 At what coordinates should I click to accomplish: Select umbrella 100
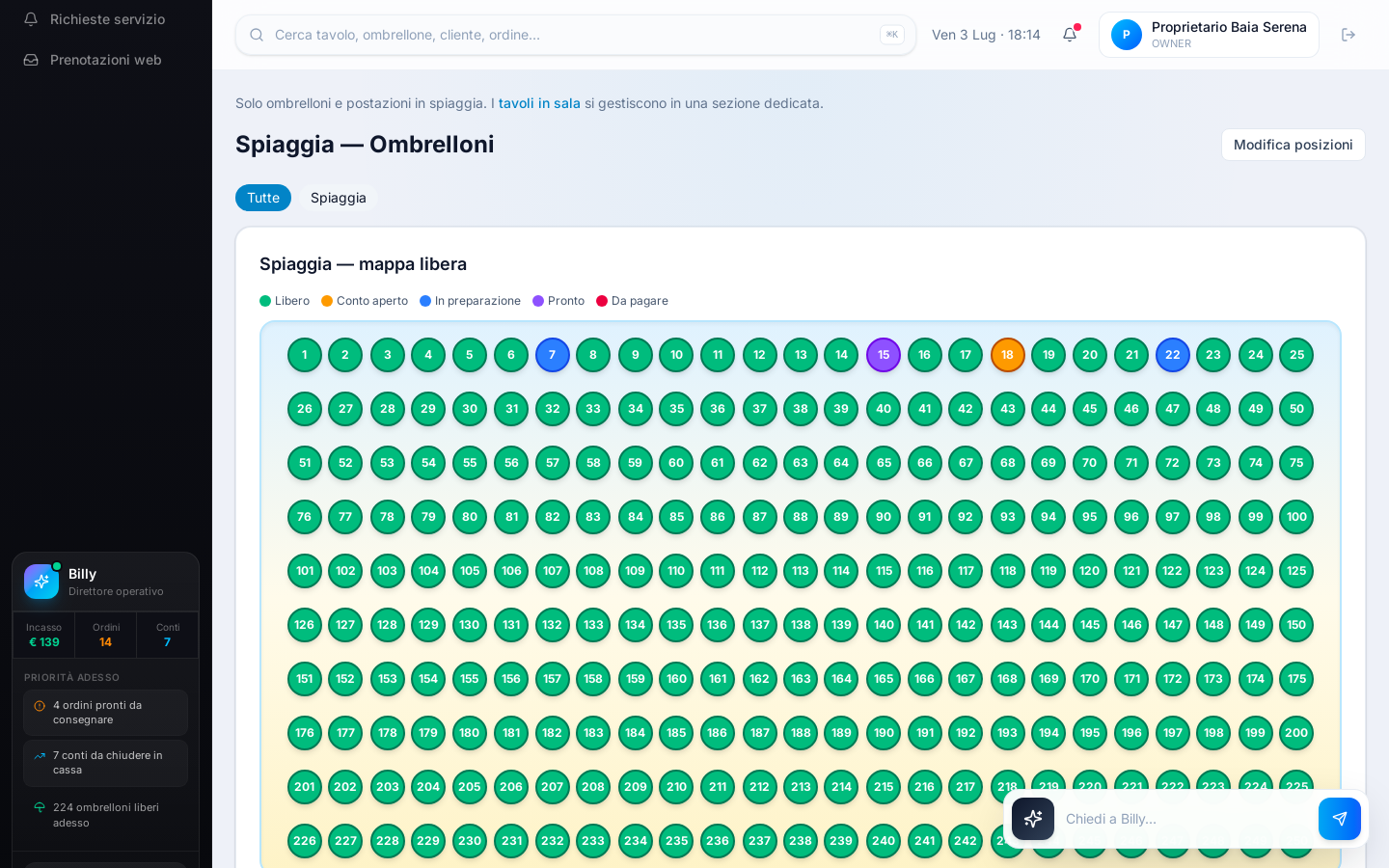click(1296, 517)
